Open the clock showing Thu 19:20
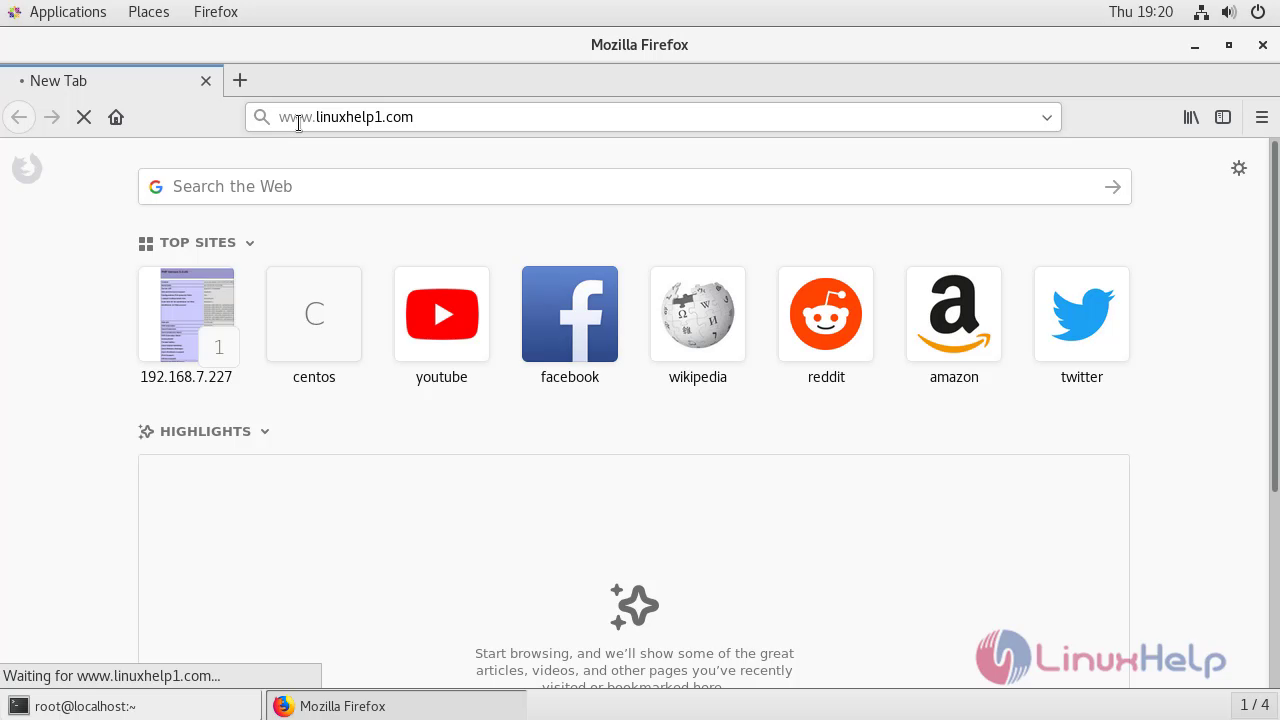Viewport: 1280px width, 720px height. pyautogui.click(x=1141, y=12)
